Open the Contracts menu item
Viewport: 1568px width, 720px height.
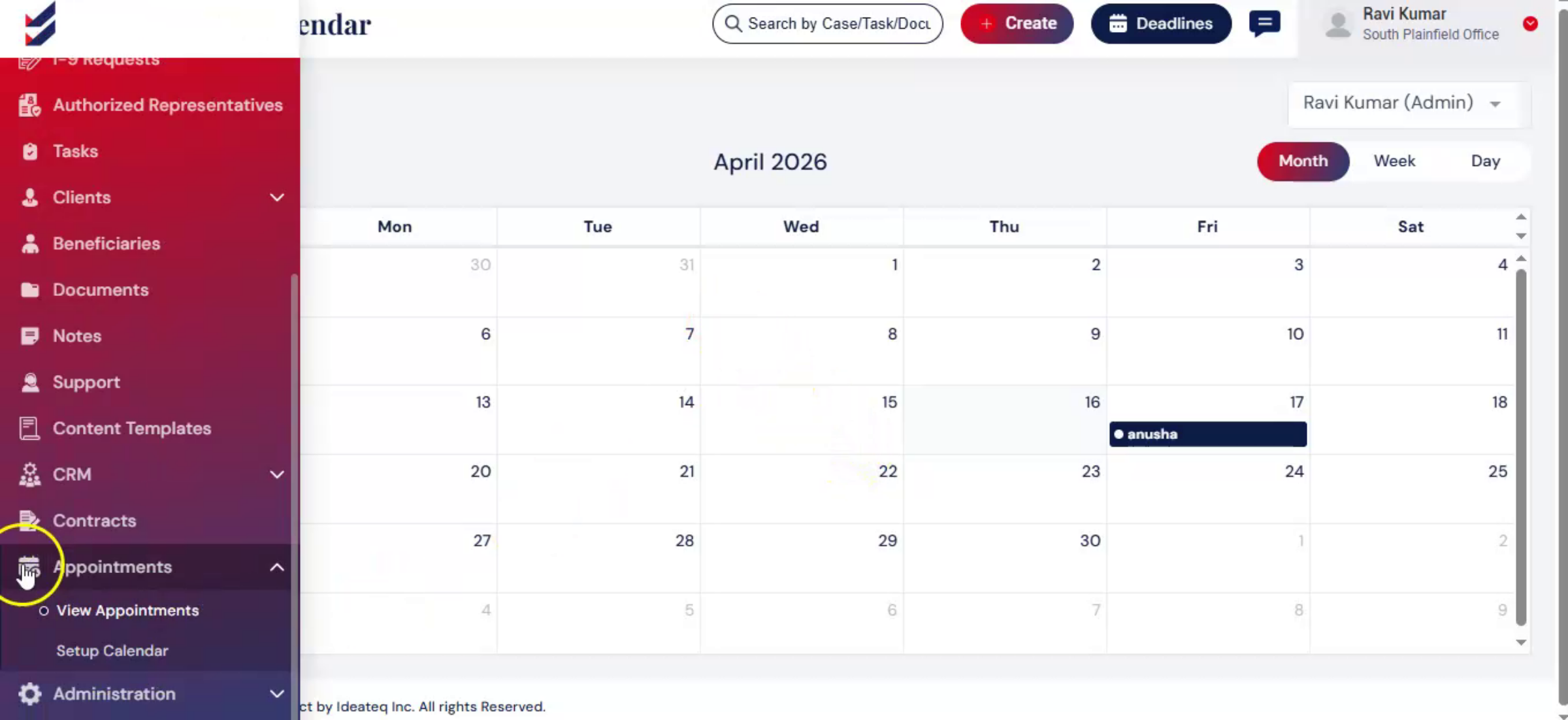95,520
